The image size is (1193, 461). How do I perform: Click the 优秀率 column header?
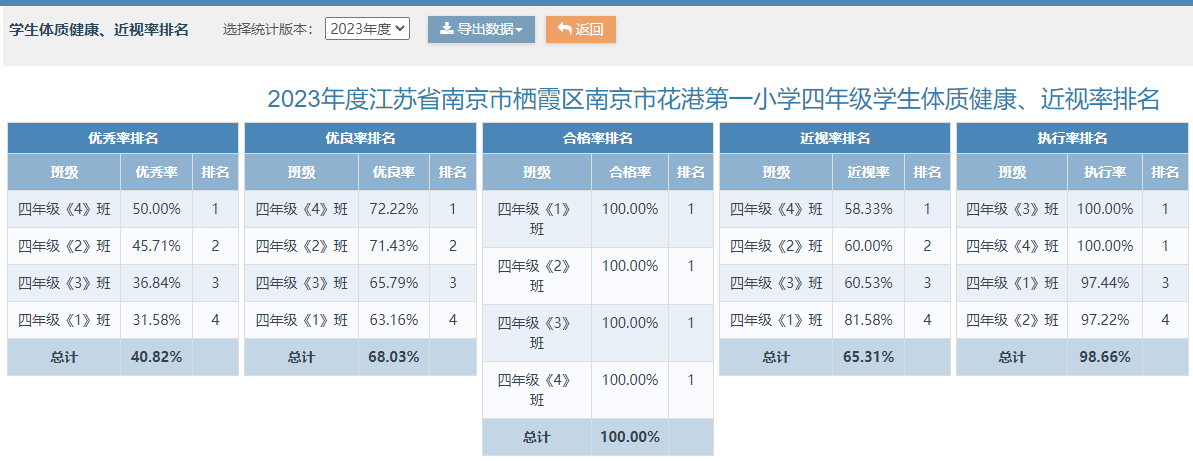click(x=157, y=172)
